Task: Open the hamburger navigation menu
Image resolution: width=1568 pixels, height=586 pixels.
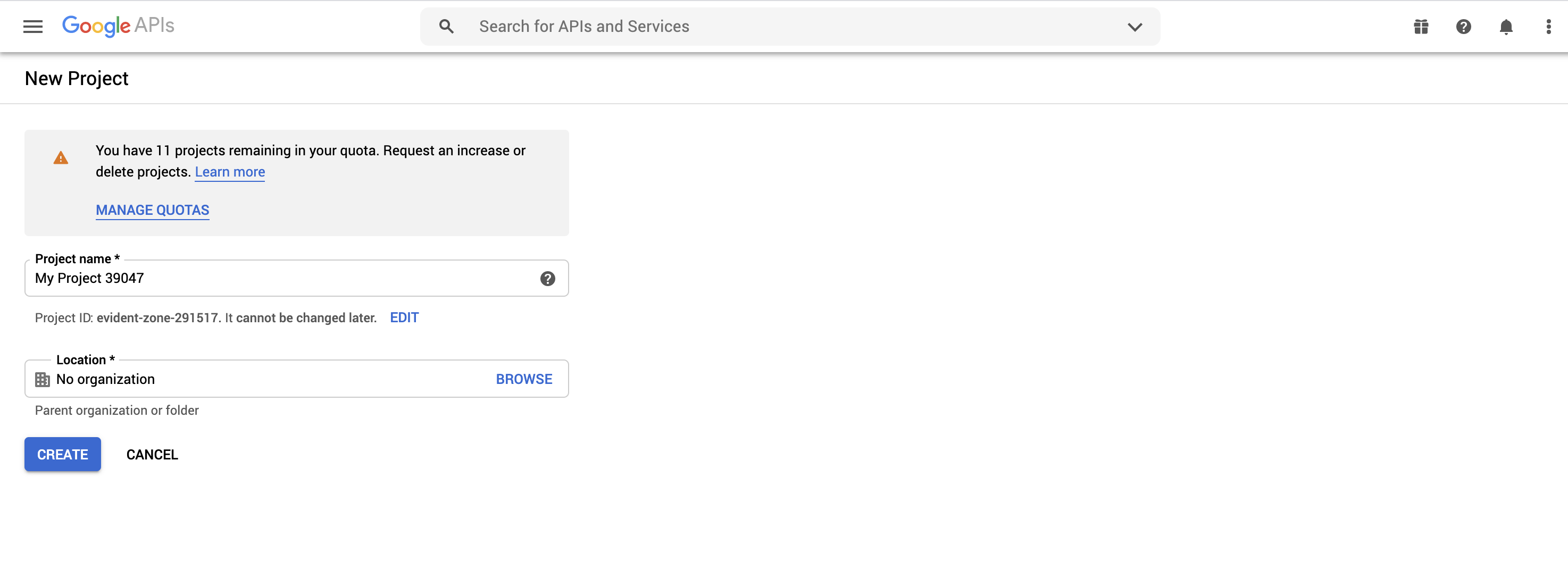Action: (x=33, y=26)
